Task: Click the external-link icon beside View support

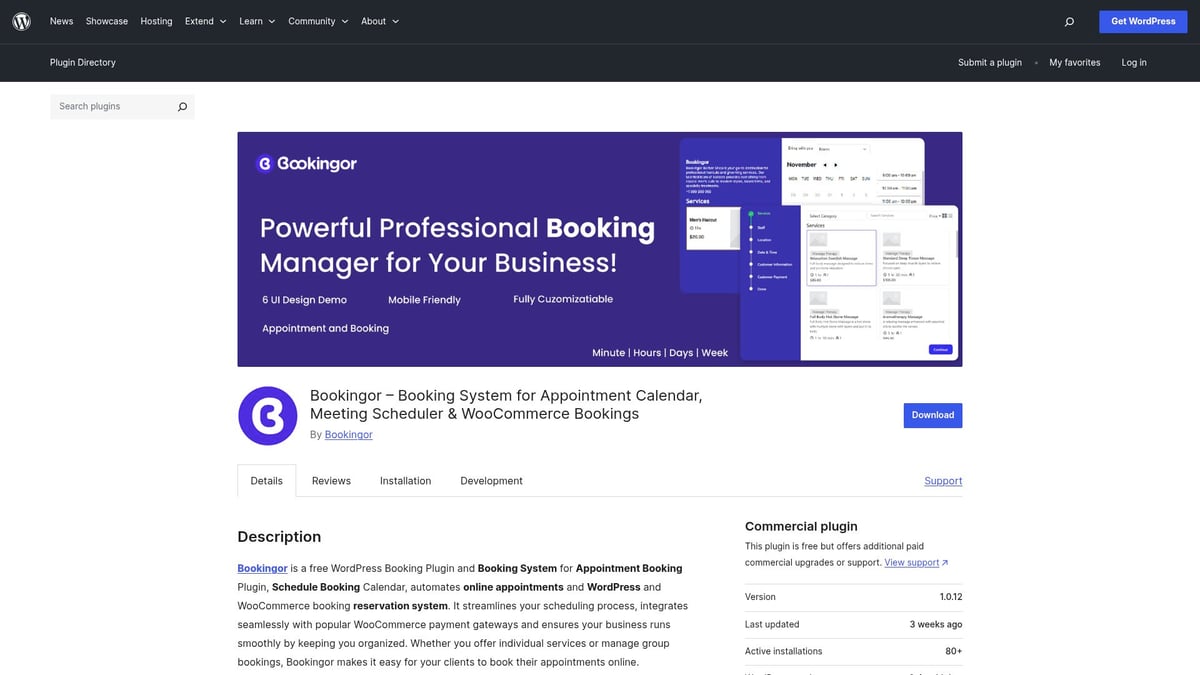Action: (x=943, y=562)
